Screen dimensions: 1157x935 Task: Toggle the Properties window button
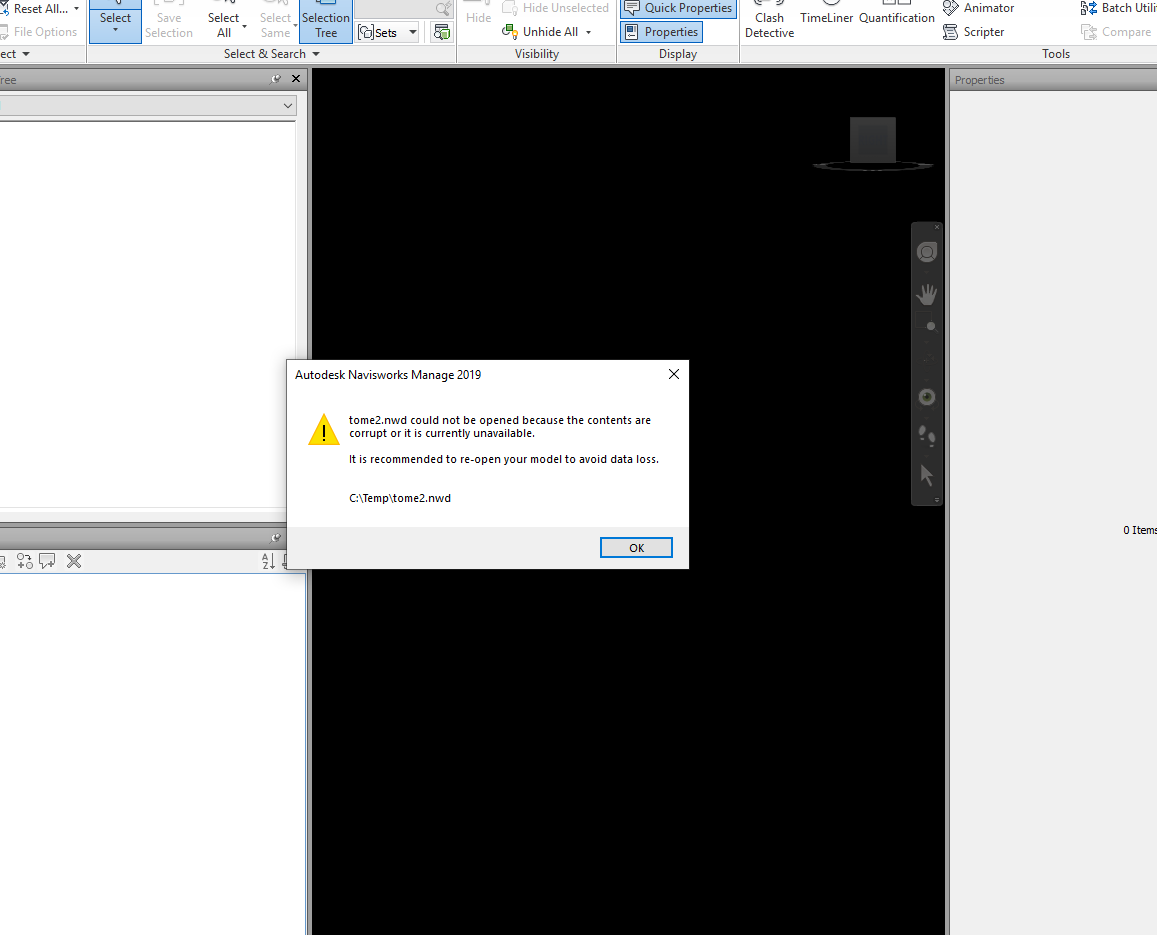click(661, 32)
